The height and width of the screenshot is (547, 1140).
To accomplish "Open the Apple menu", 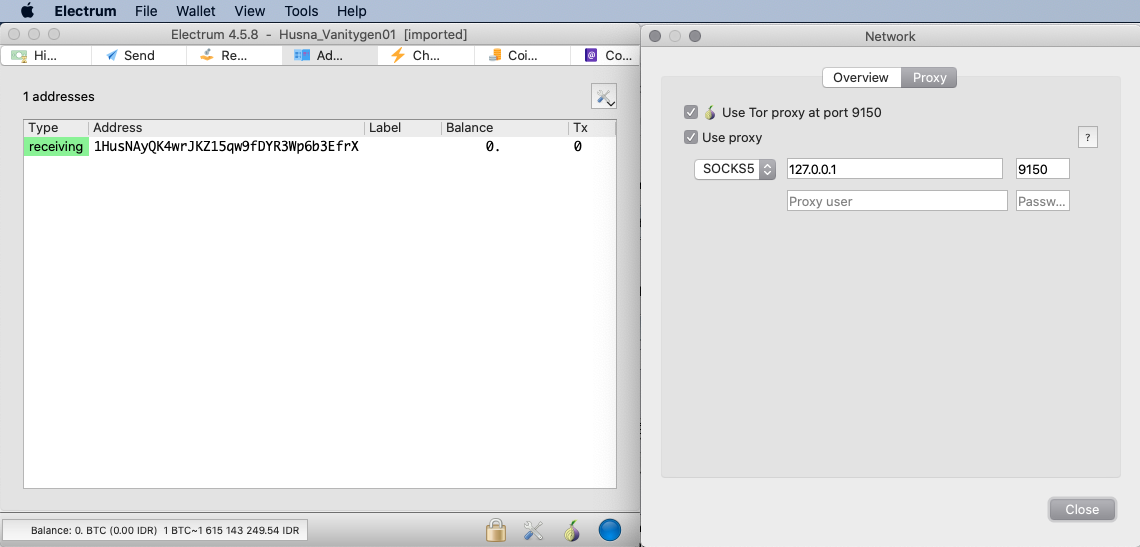I will (x=27, y=11).
